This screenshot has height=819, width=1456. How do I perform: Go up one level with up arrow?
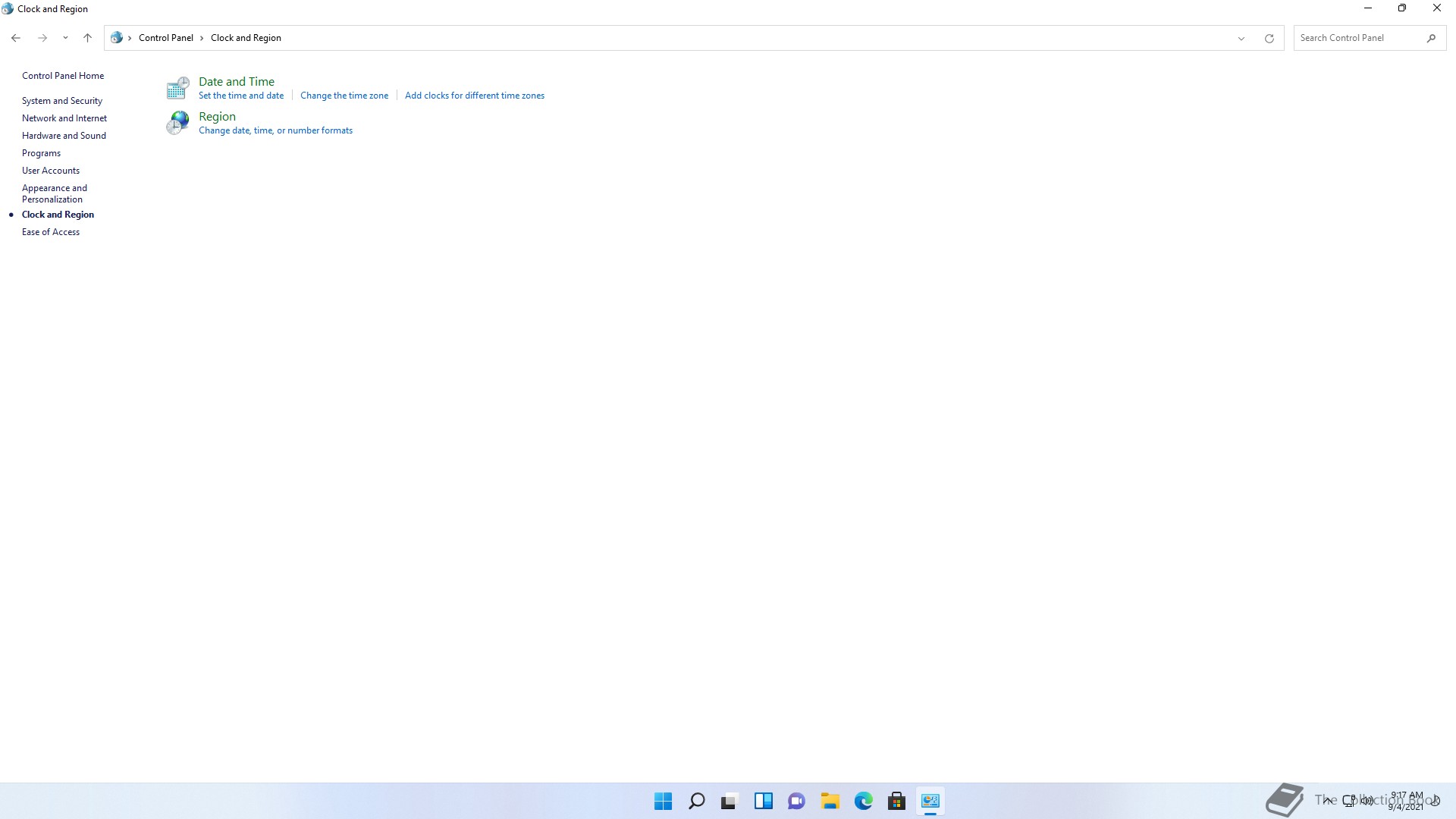tap(87, 38)
